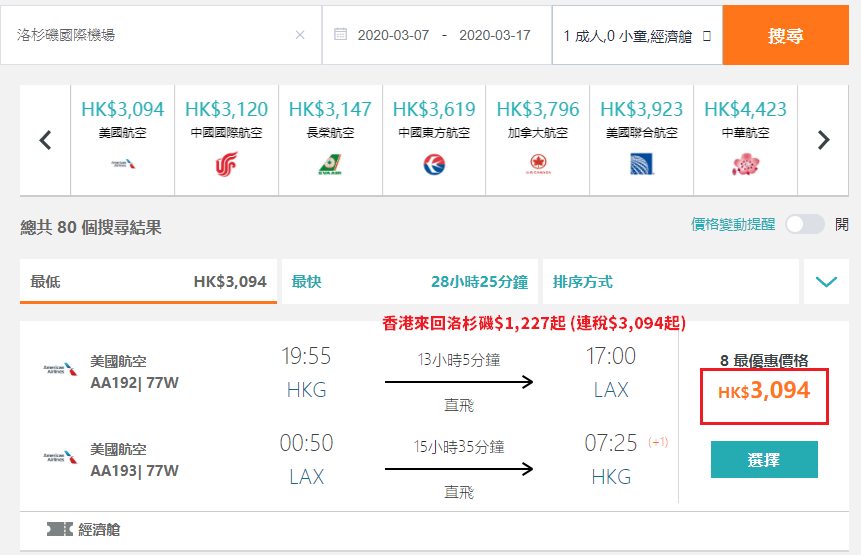Image resolution: width=861 pixels, height=555 pixels.
Task: Open the 排序方式 sort options
Action: (x=670, y=282)
